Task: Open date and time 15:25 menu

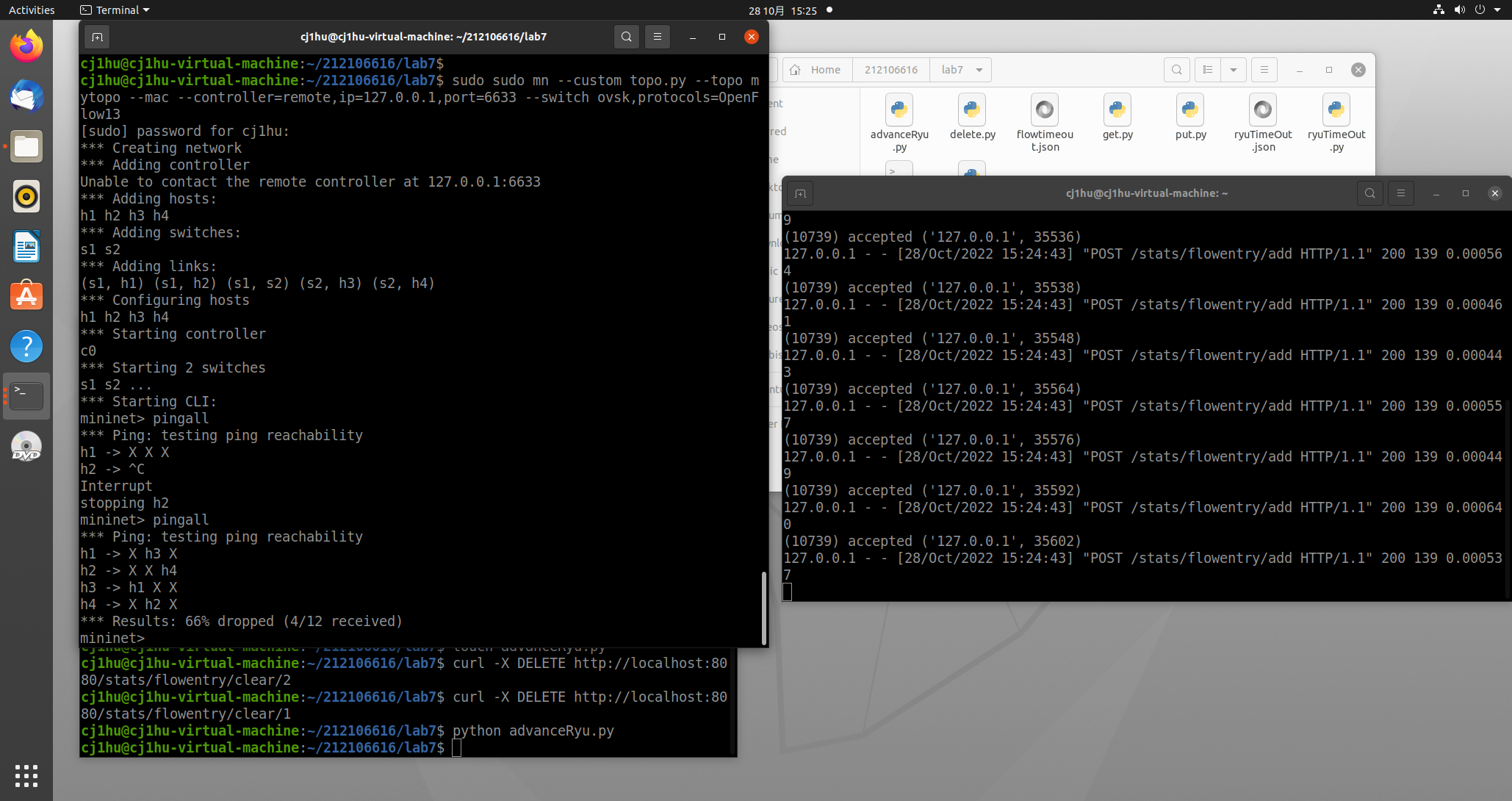Action: pos(782,10)
